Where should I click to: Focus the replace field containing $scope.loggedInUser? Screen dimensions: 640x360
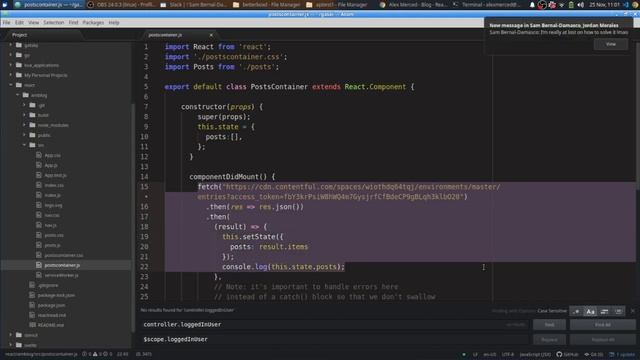pos(335,339)
